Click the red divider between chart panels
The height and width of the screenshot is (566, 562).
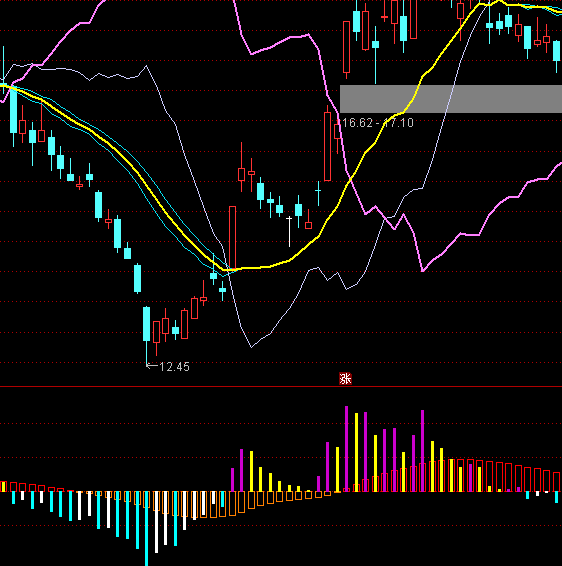coord(281,387)
